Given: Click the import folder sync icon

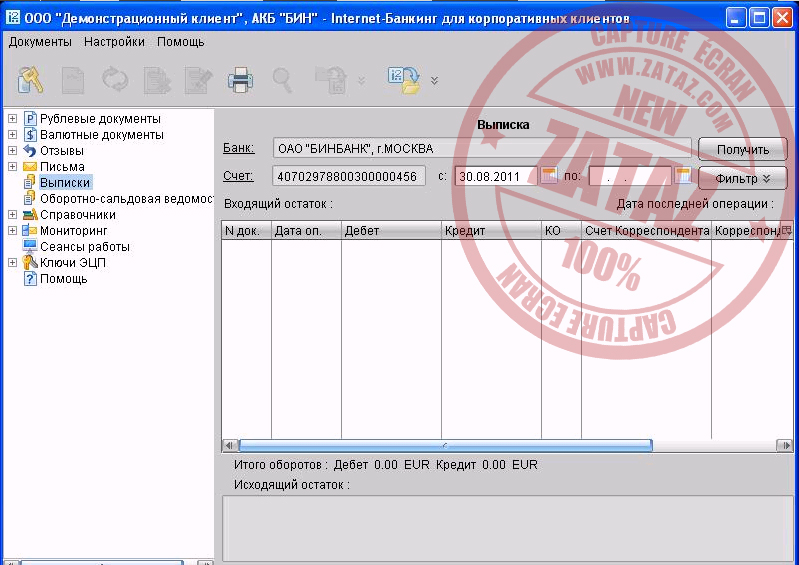Looking at the screenshot, I should point(404,80).
